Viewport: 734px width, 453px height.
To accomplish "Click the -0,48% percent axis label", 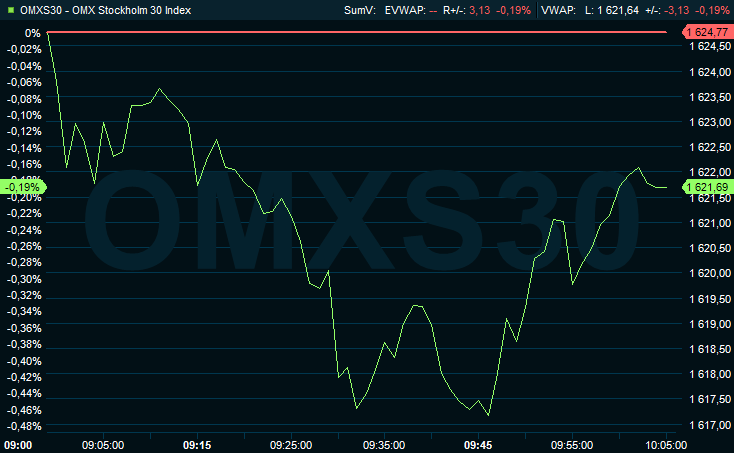I will [x=24, y=426].
